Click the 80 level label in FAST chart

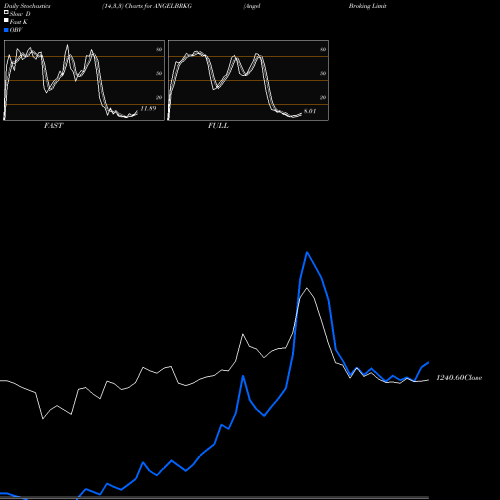tap(159, 49)
